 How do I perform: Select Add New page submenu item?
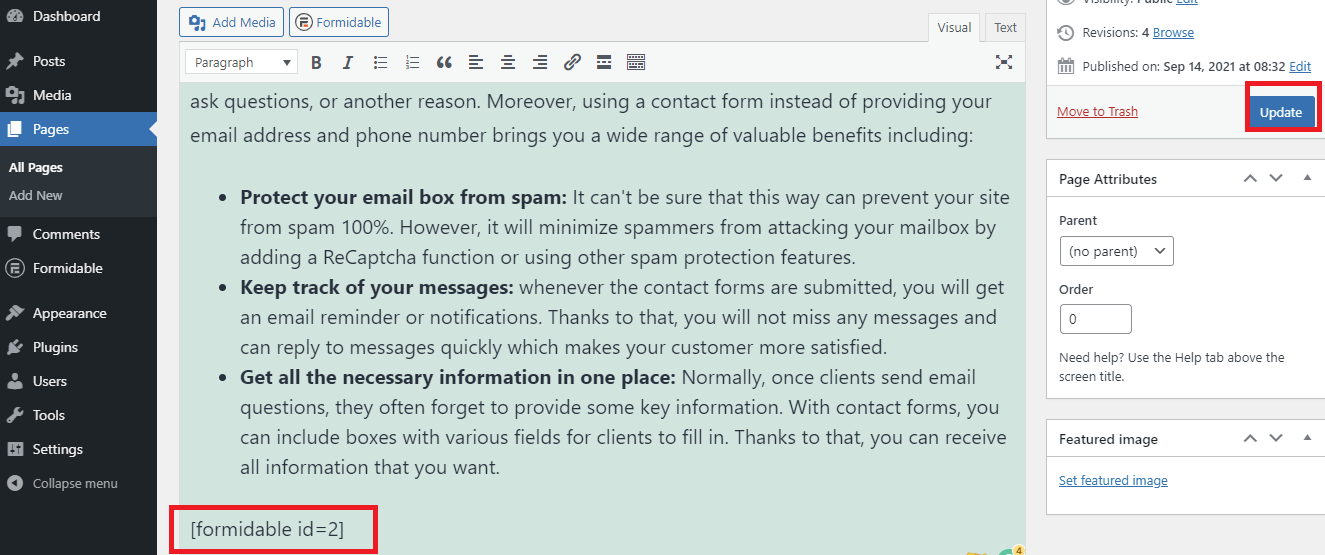click(36, 195)
